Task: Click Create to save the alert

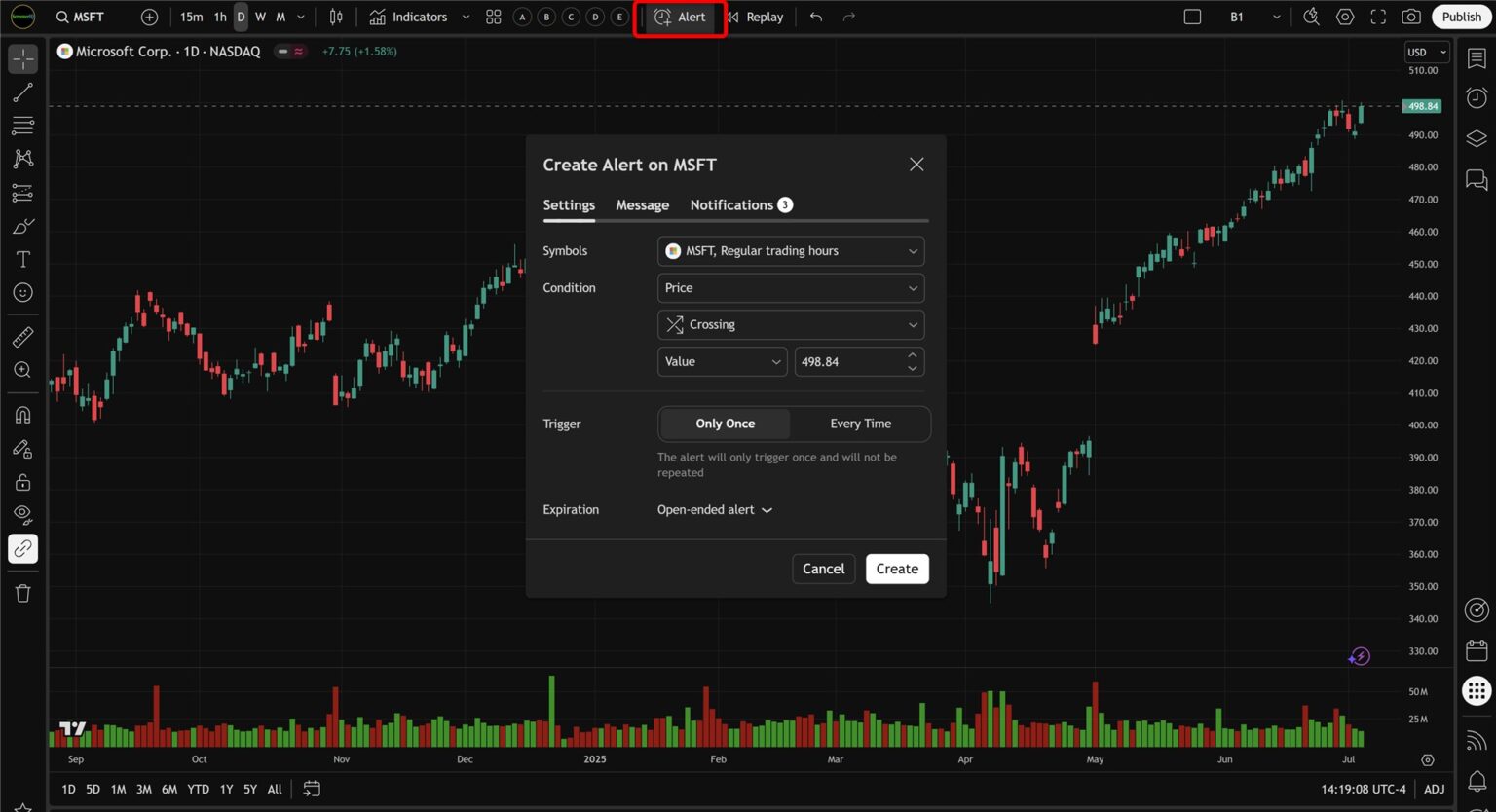Action: pos(896,569)
